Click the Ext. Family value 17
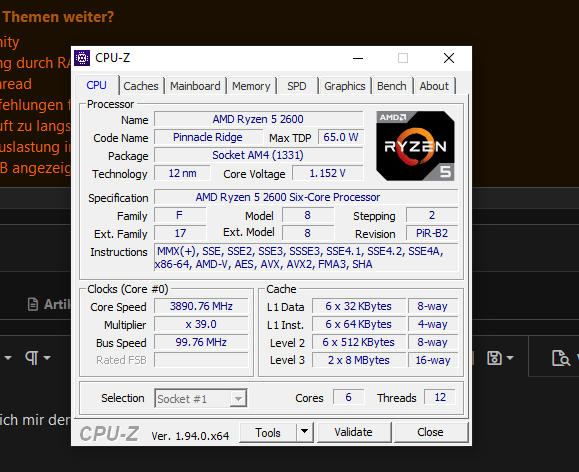 (180, 233)
